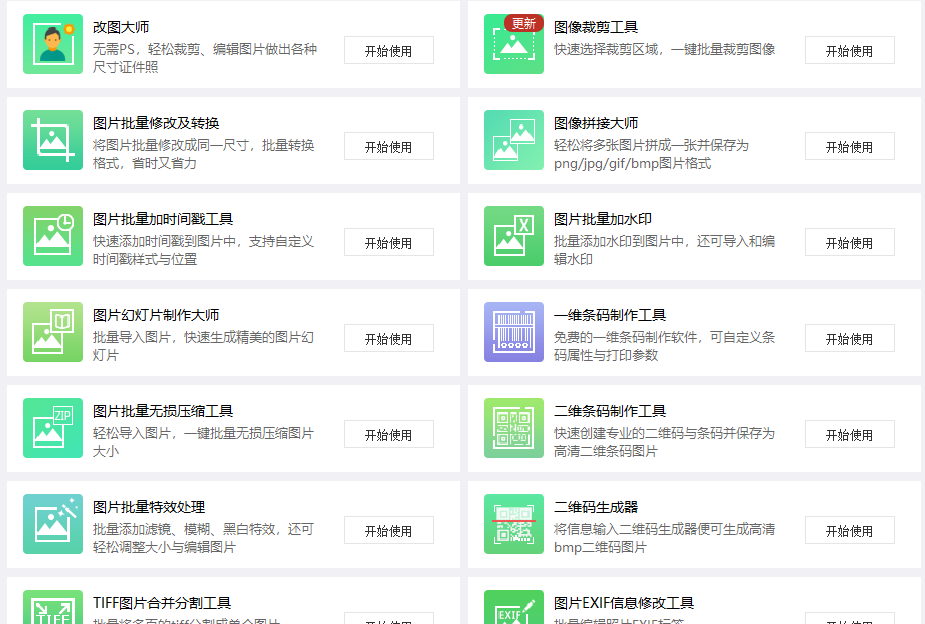Click the 二维码生成器 title
Screen dimensions: 925x624
[x=596, y=507]
